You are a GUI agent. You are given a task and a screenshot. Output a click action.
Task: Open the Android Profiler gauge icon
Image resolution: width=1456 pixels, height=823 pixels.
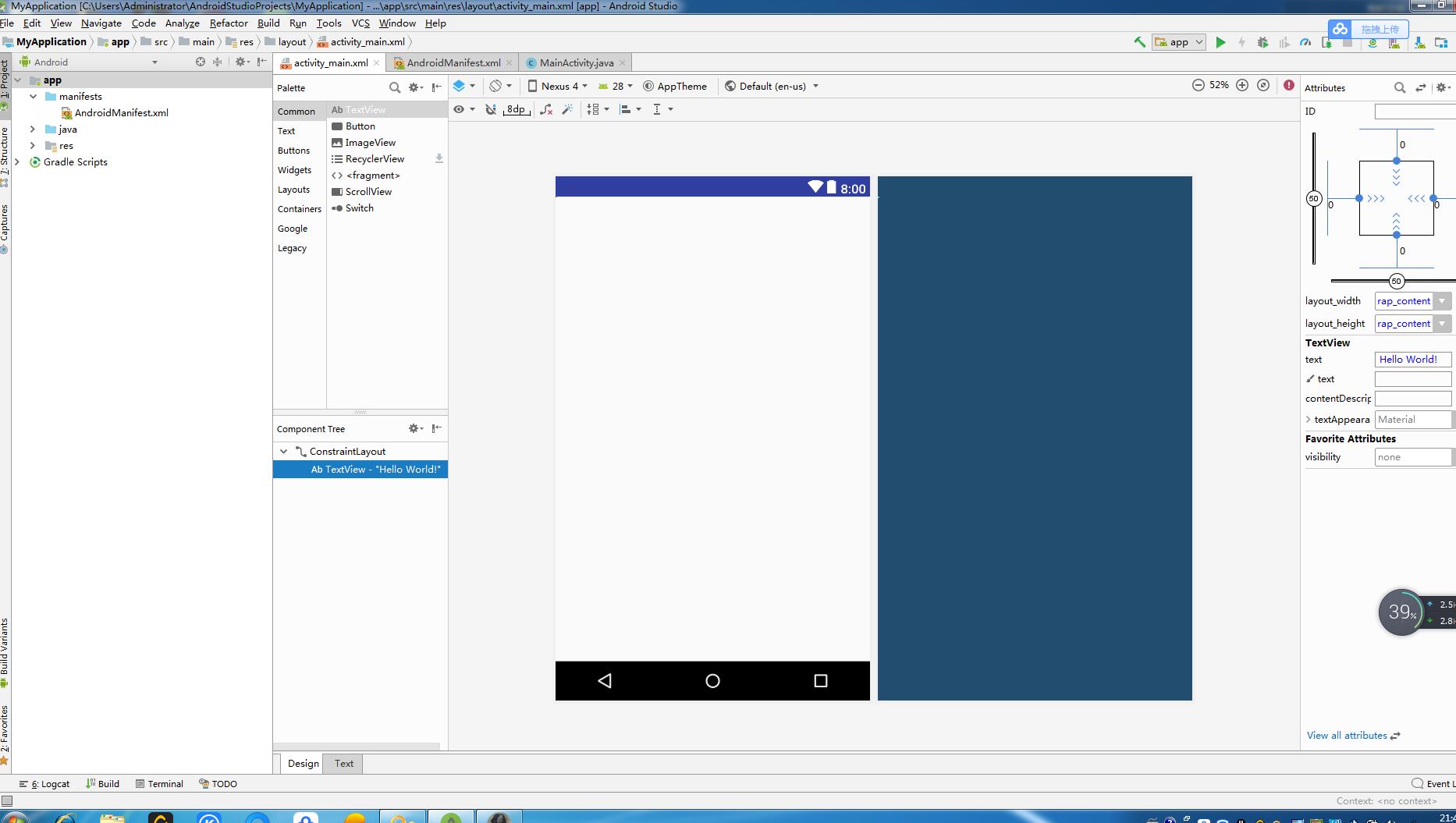click(x=1305, y=42)
